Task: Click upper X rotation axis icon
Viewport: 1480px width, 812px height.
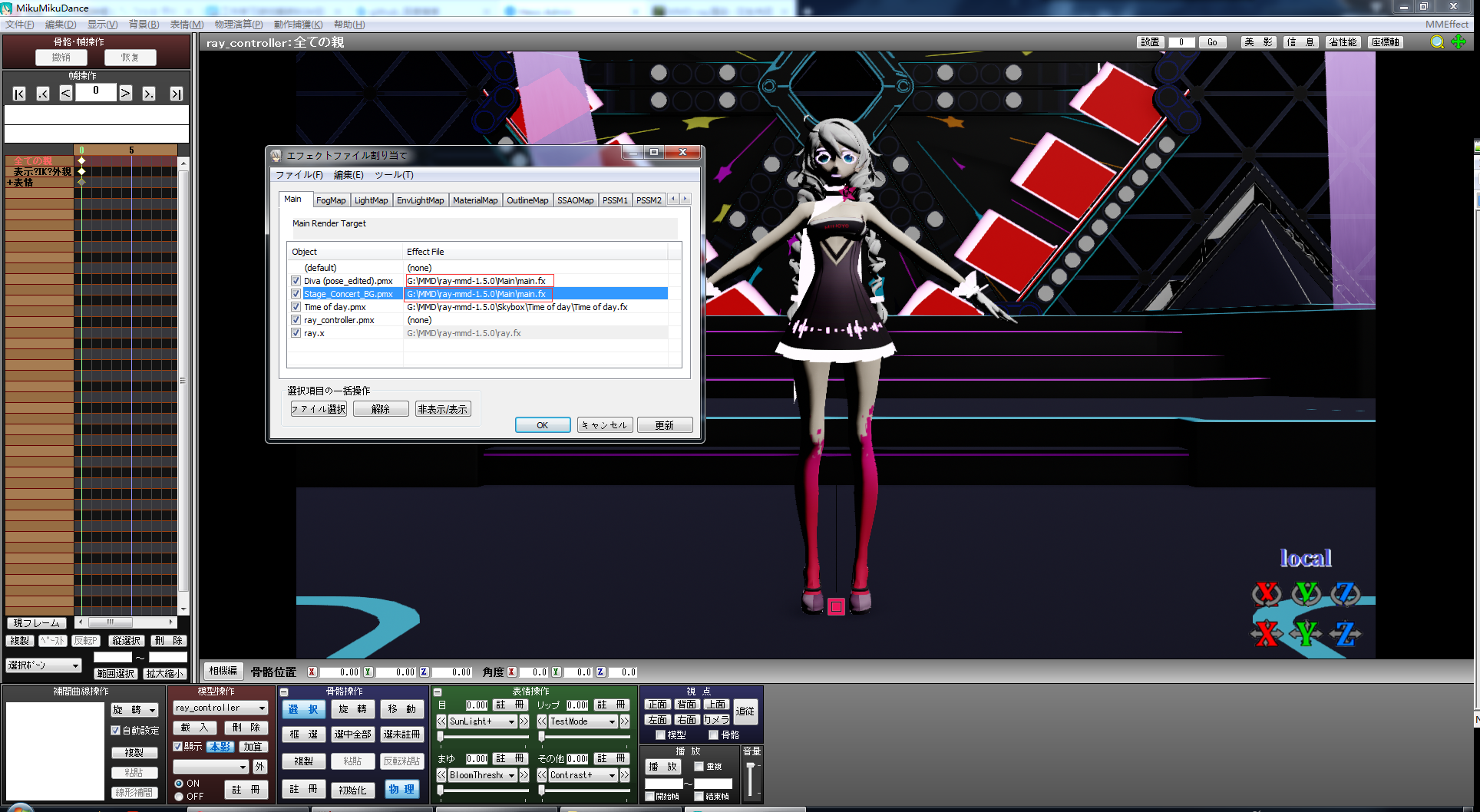Action: coord(1267,593)
